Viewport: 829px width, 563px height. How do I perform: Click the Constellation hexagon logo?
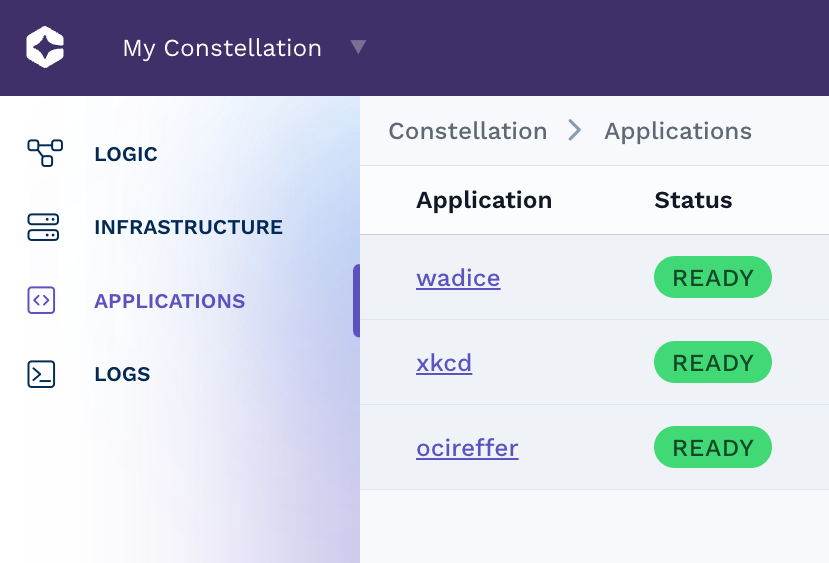click(x=45, y=48)
